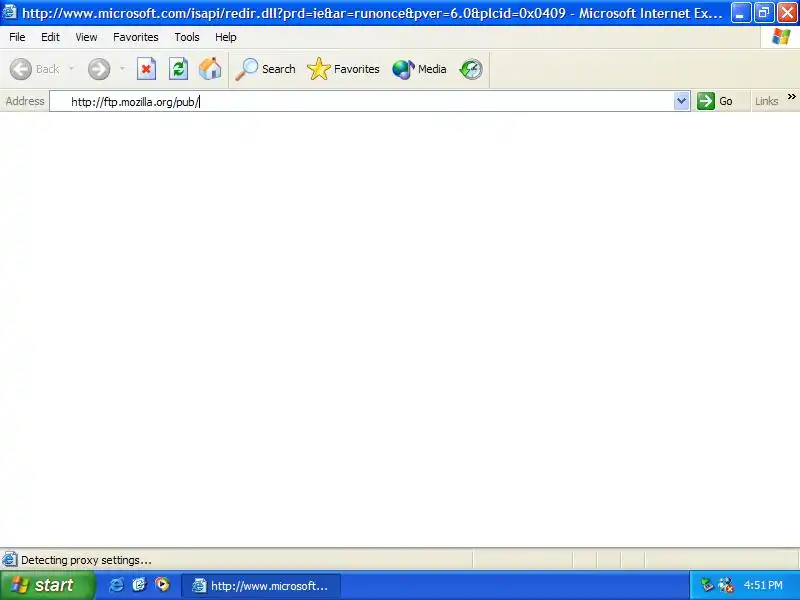Open the Edit menu

coord(50,37)
